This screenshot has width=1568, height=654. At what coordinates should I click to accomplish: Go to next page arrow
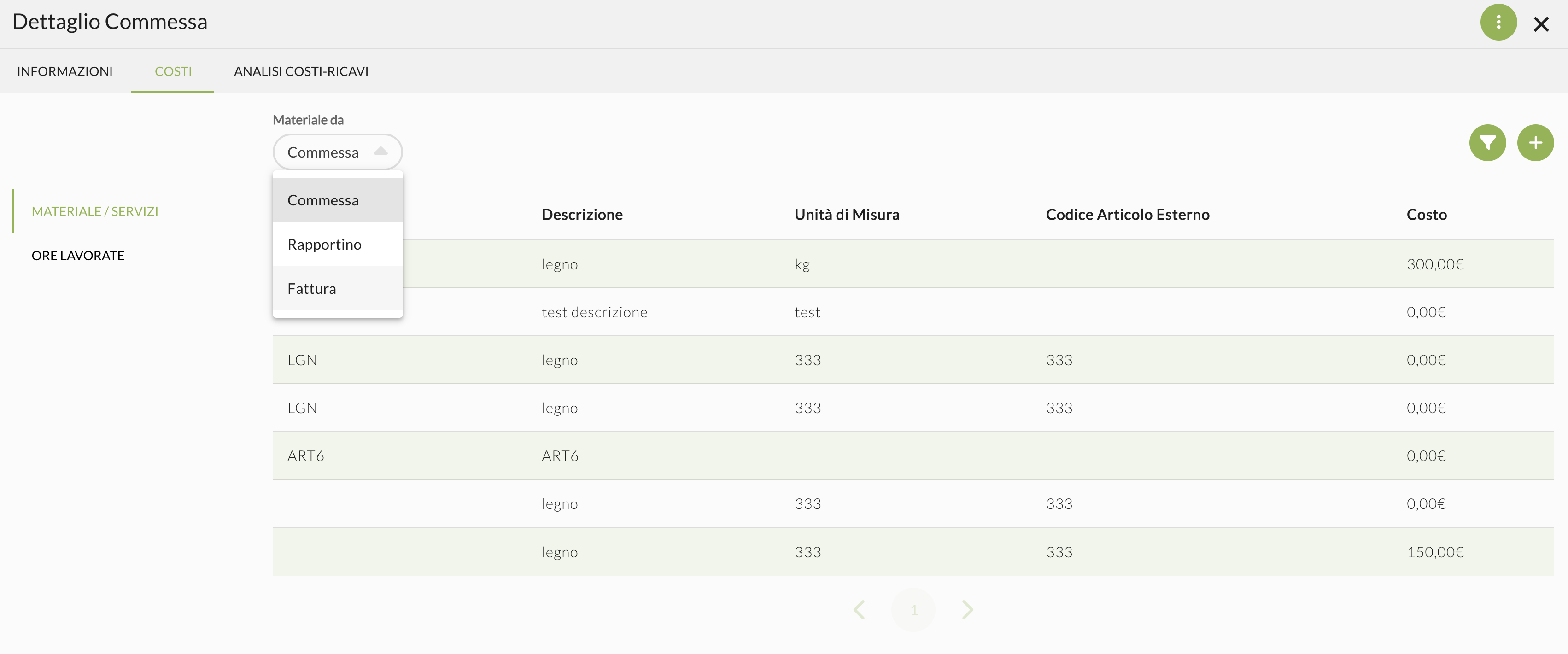click(x=967, y=610)
